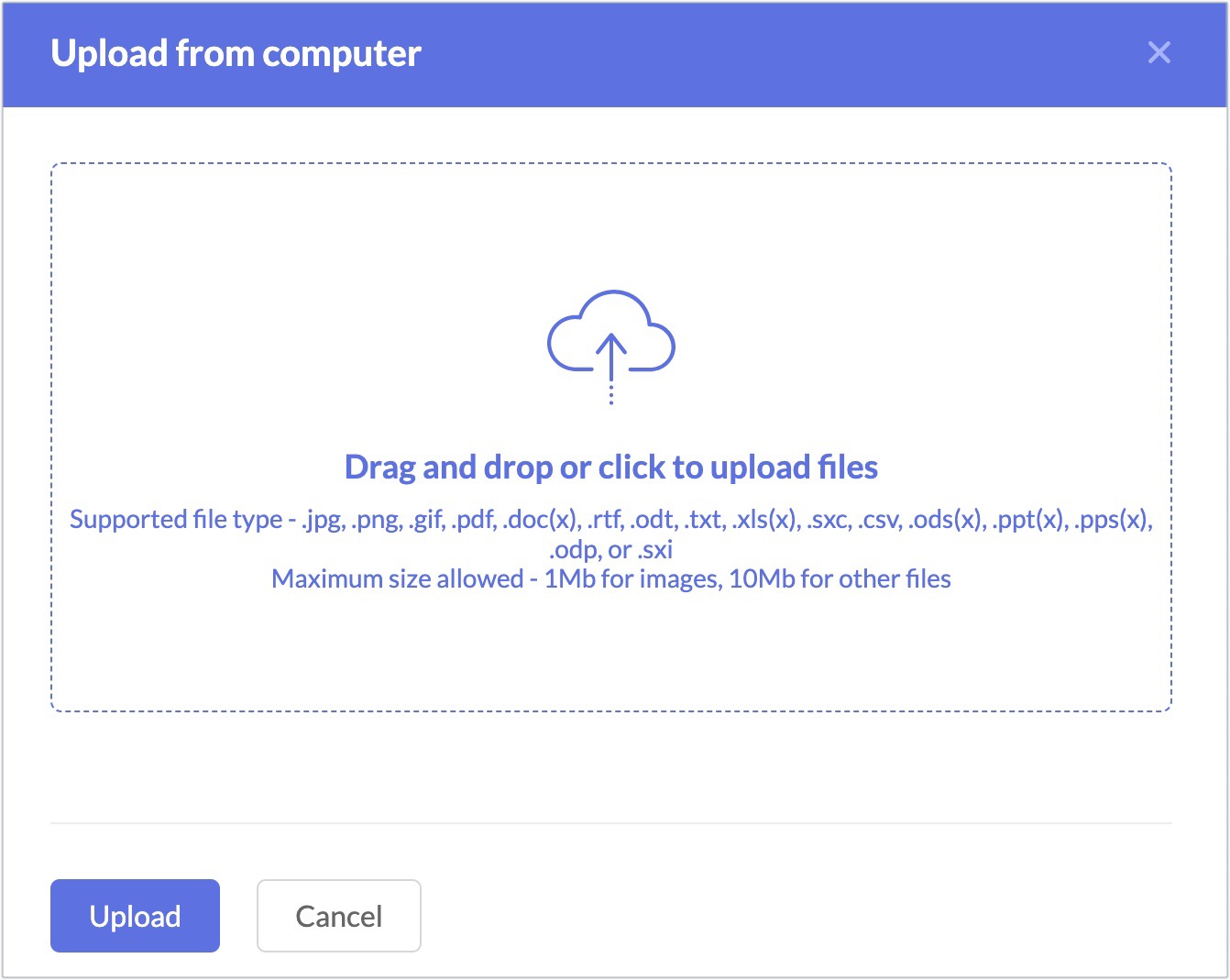Screen dimensions: 1230x980
Task: Click the dashed drop zone area
Action: (611, 437)
